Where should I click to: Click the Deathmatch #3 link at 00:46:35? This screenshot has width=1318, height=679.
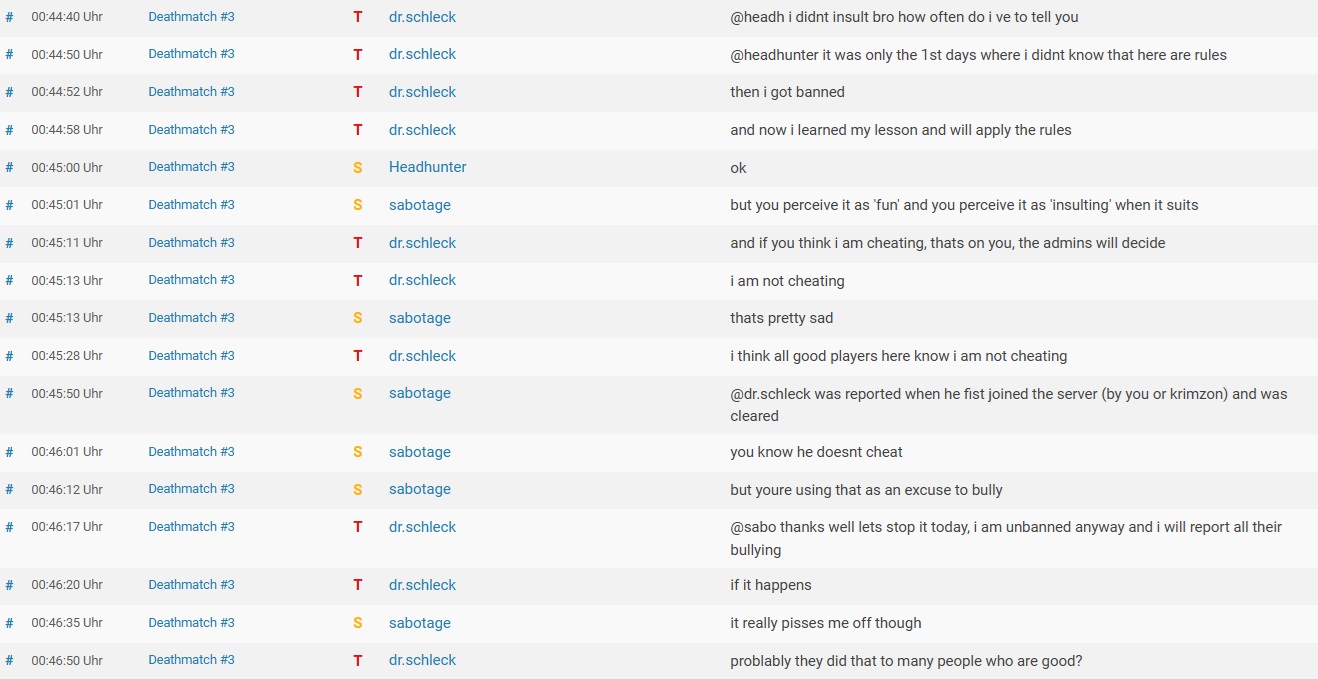[x=191, y=623]
